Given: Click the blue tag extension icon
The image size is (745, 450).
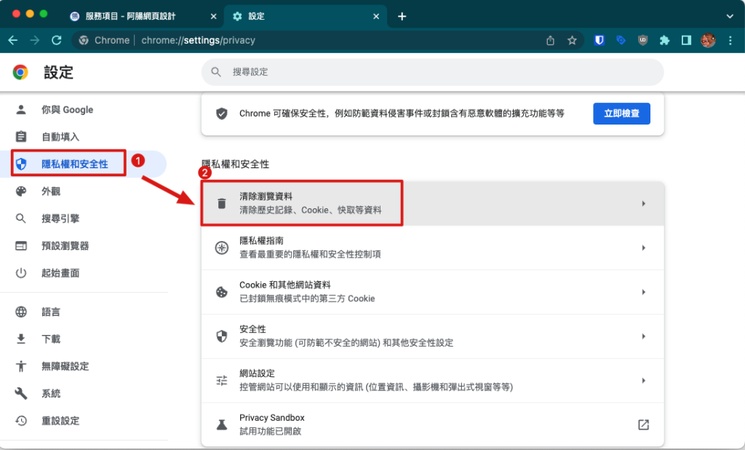Looking at the screenshot, I should click(621, 40).
